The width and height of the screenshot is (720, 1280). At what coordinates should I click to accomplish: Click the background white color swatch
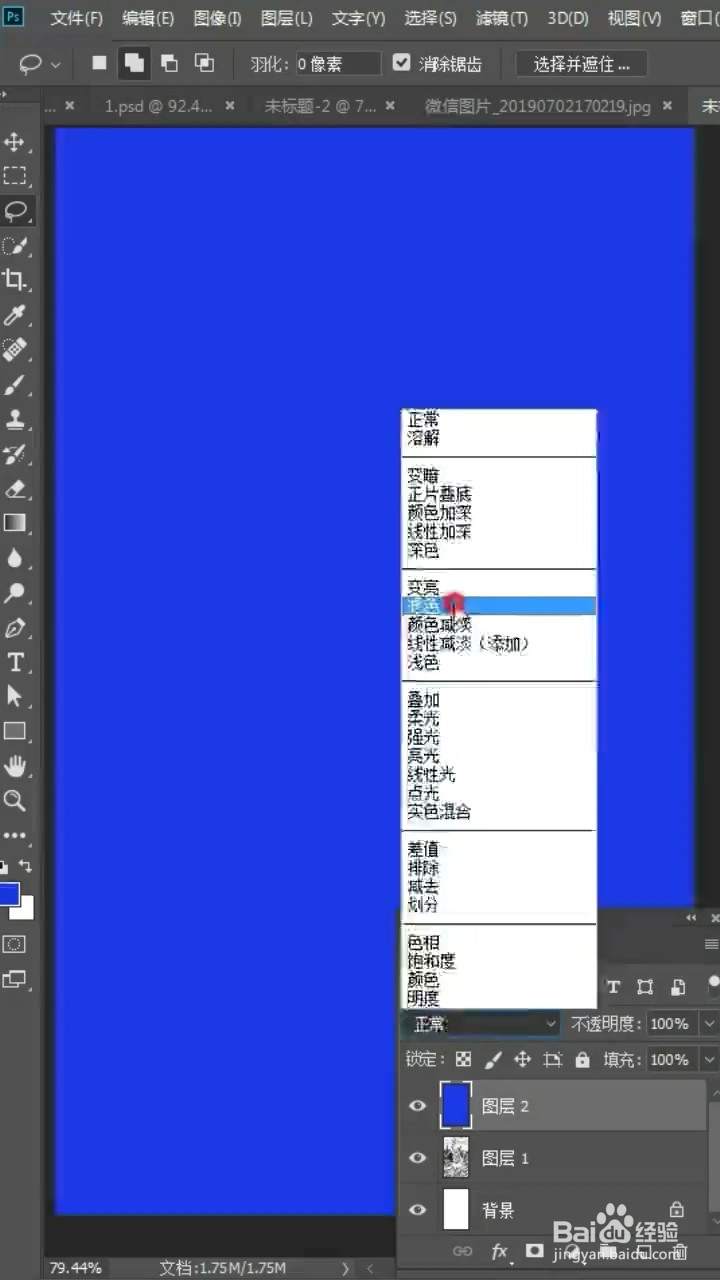pyautogui.click(x=24, y=908)
